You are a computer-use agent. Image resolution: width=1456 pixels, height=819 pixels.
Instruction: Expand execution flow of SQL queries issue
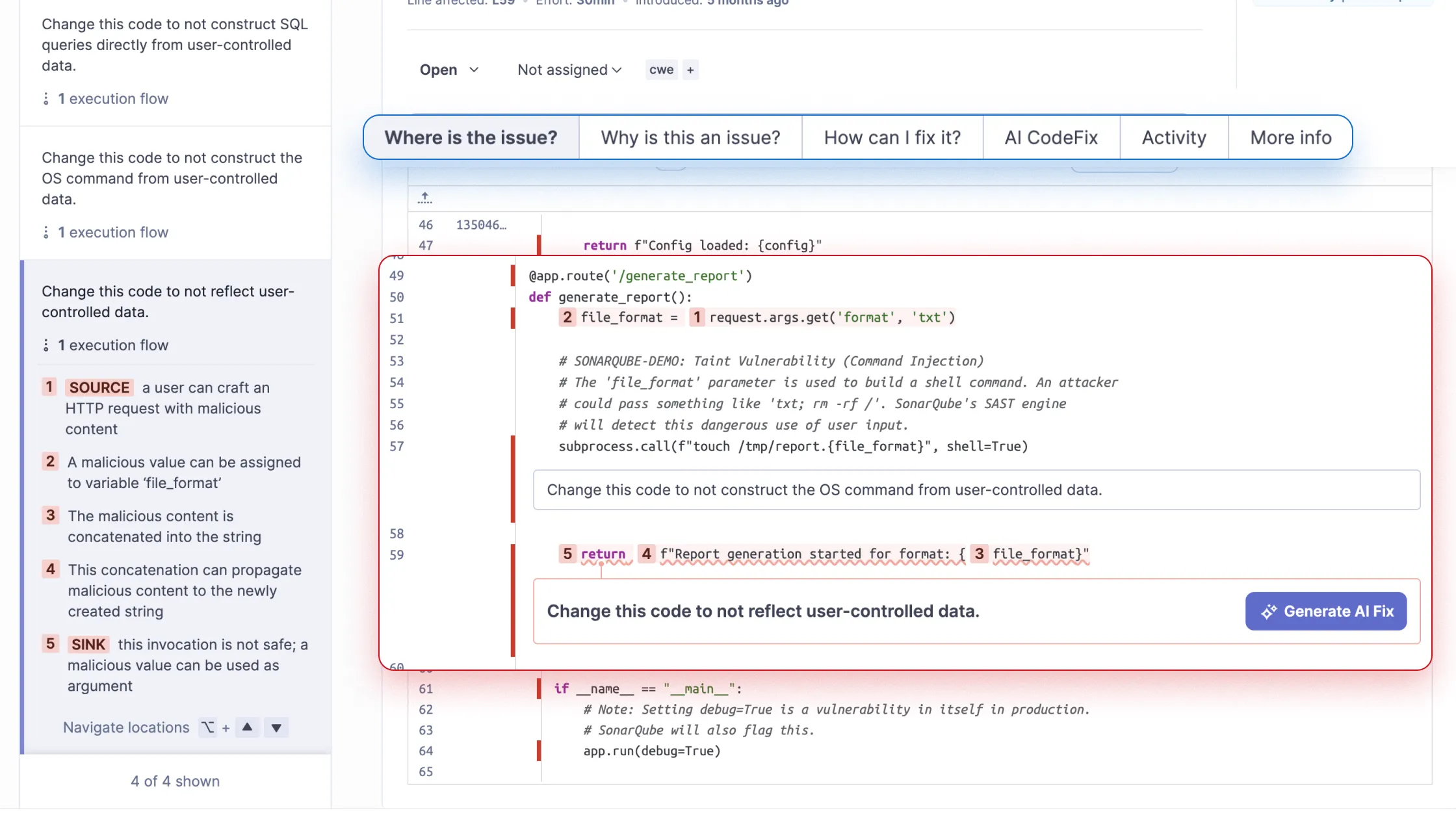tap(113, 99)
